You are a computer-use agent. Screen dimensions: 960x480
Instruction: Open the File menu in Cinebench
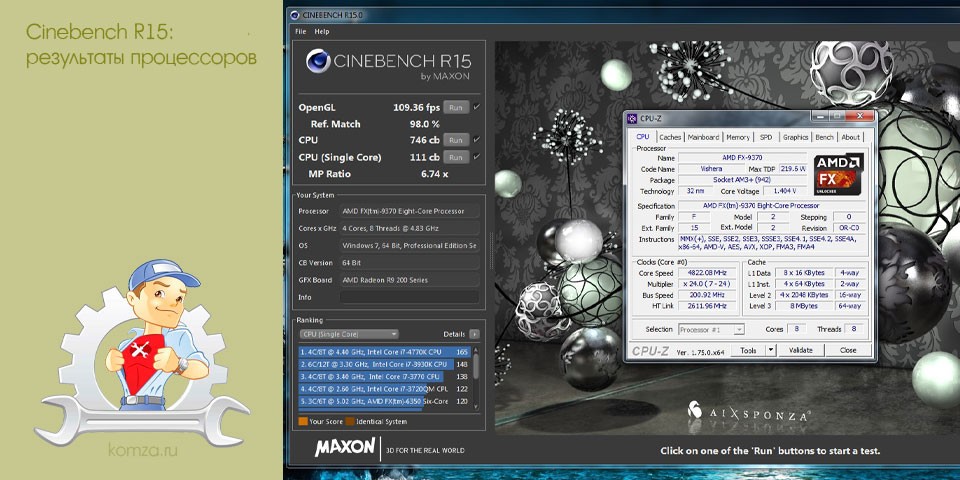[300, 31]
